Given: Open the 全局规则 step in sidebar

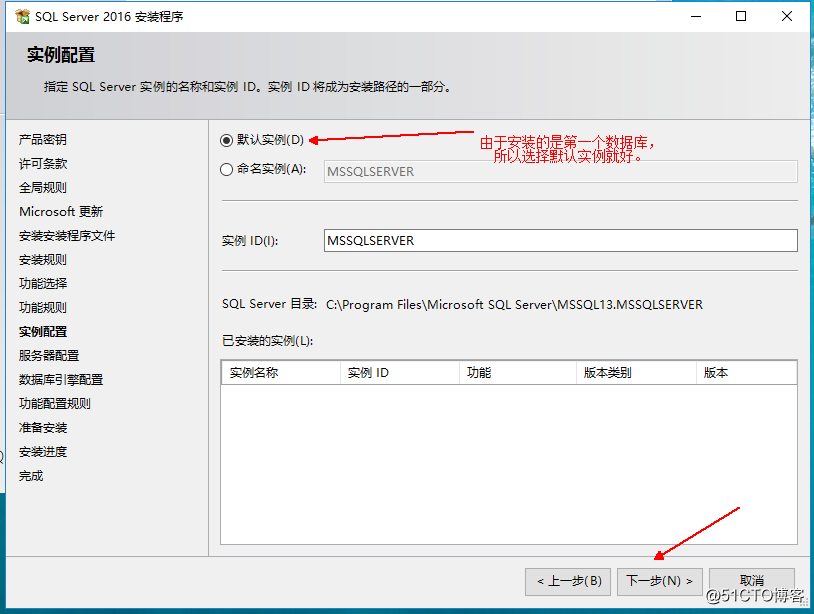Looking at the screenshot, I should [43, 187].
